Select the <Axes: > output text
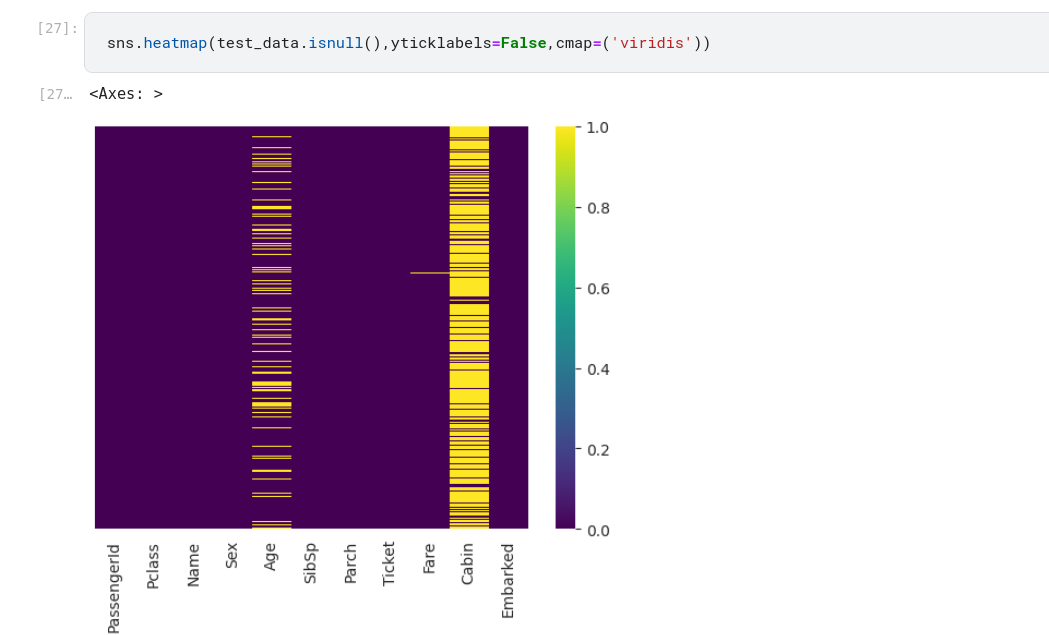 click(126, 94)
